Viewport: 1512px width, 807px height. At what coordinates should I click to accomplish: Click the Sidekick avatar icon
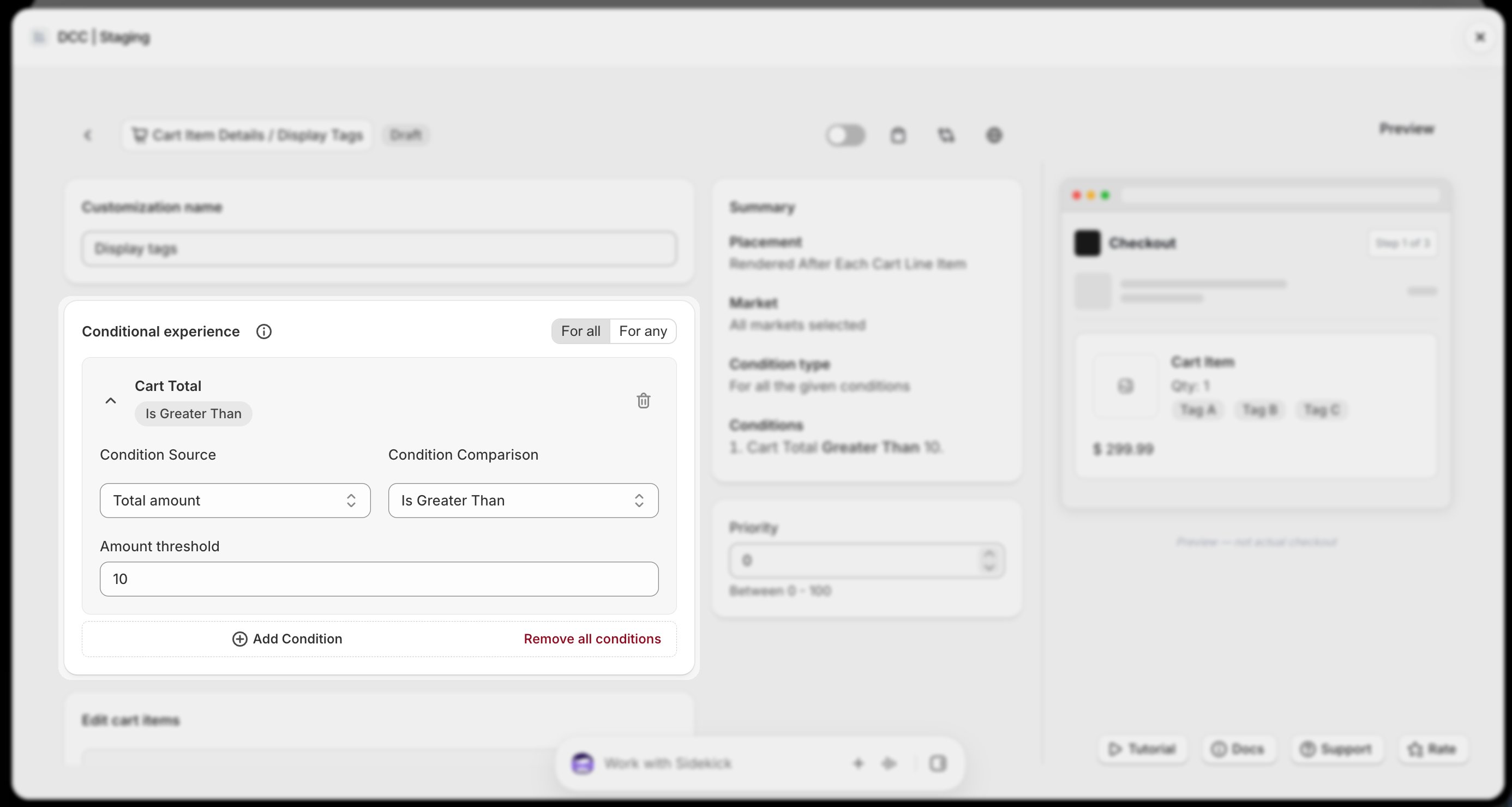point(582,763)
